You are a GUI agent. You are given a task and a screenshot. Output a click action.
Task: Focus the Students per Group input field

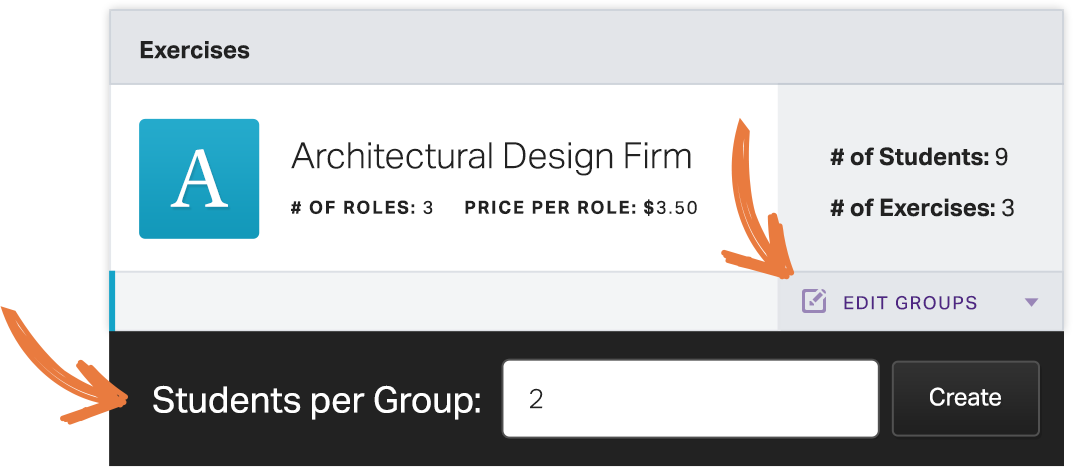click(x=690, y=398)
